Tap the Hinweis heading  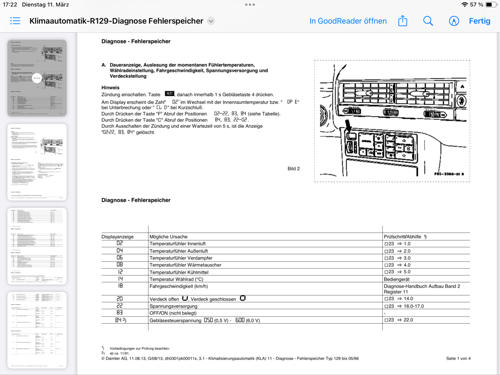tap(110, 88)
